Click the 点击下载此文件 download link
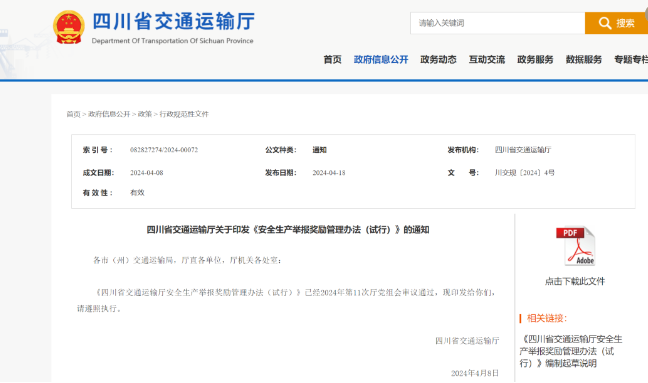648x383 pixels. click(575, 281)
